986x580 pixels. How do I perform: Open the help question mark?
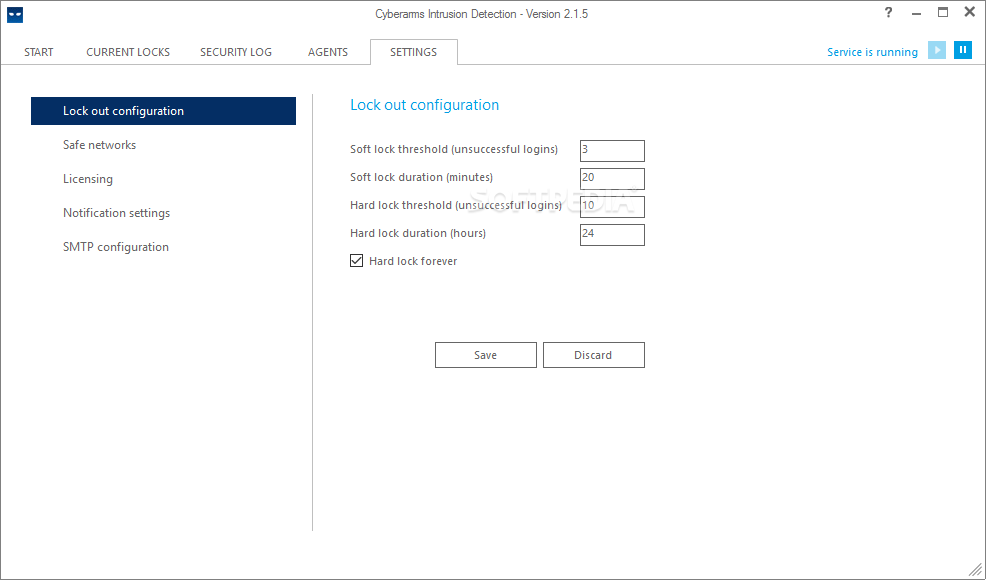[x=888, y=12]
